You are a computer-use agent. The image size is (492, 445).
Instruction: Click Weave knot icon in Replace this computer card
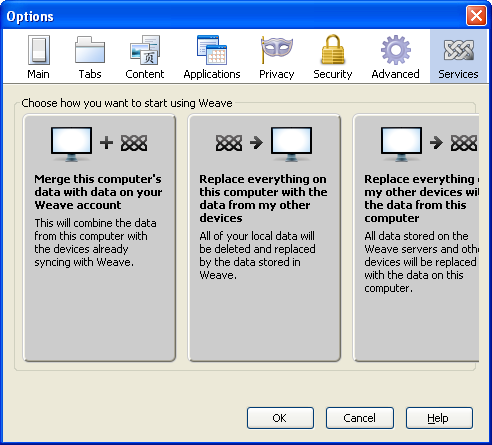pyautogui.click(x=229, y=143)
